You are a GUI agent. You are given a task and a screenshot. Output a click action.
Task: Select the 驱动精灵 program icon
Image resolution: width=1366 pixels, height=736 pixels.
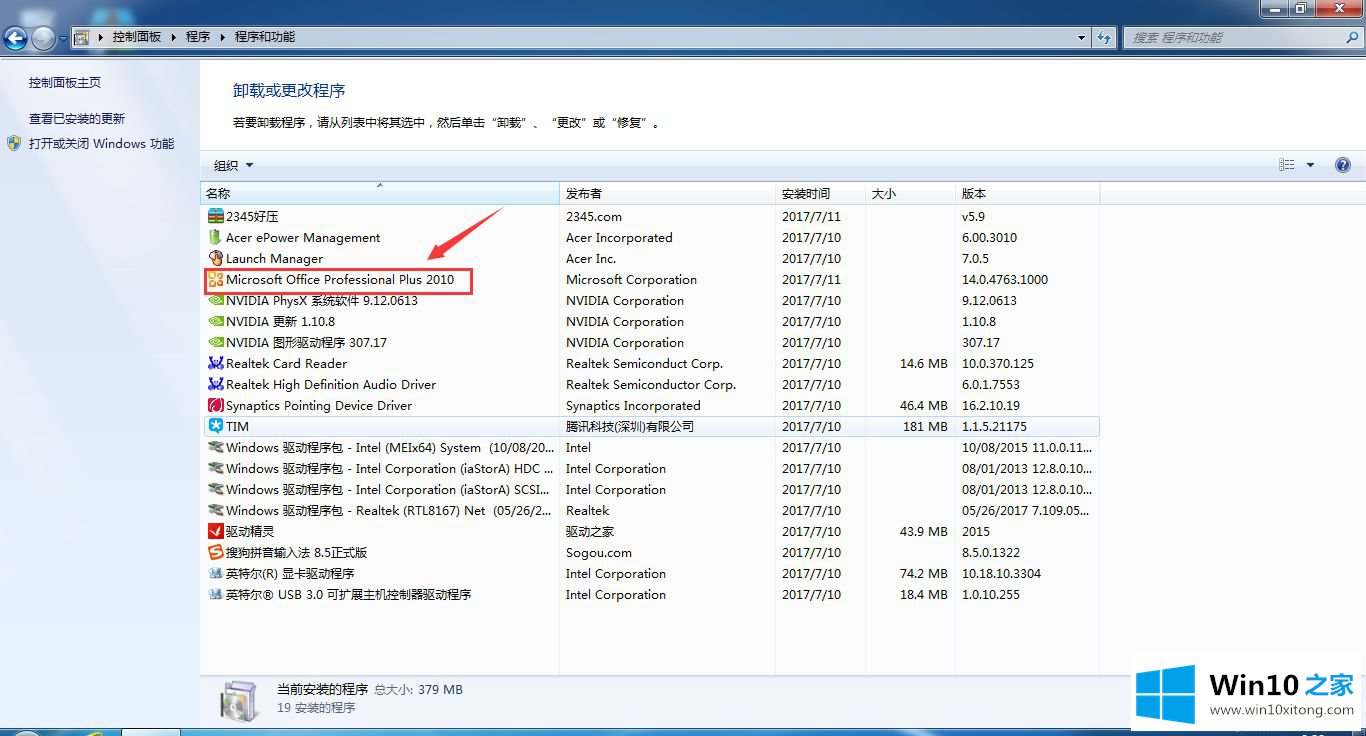(x=215, y=531)
